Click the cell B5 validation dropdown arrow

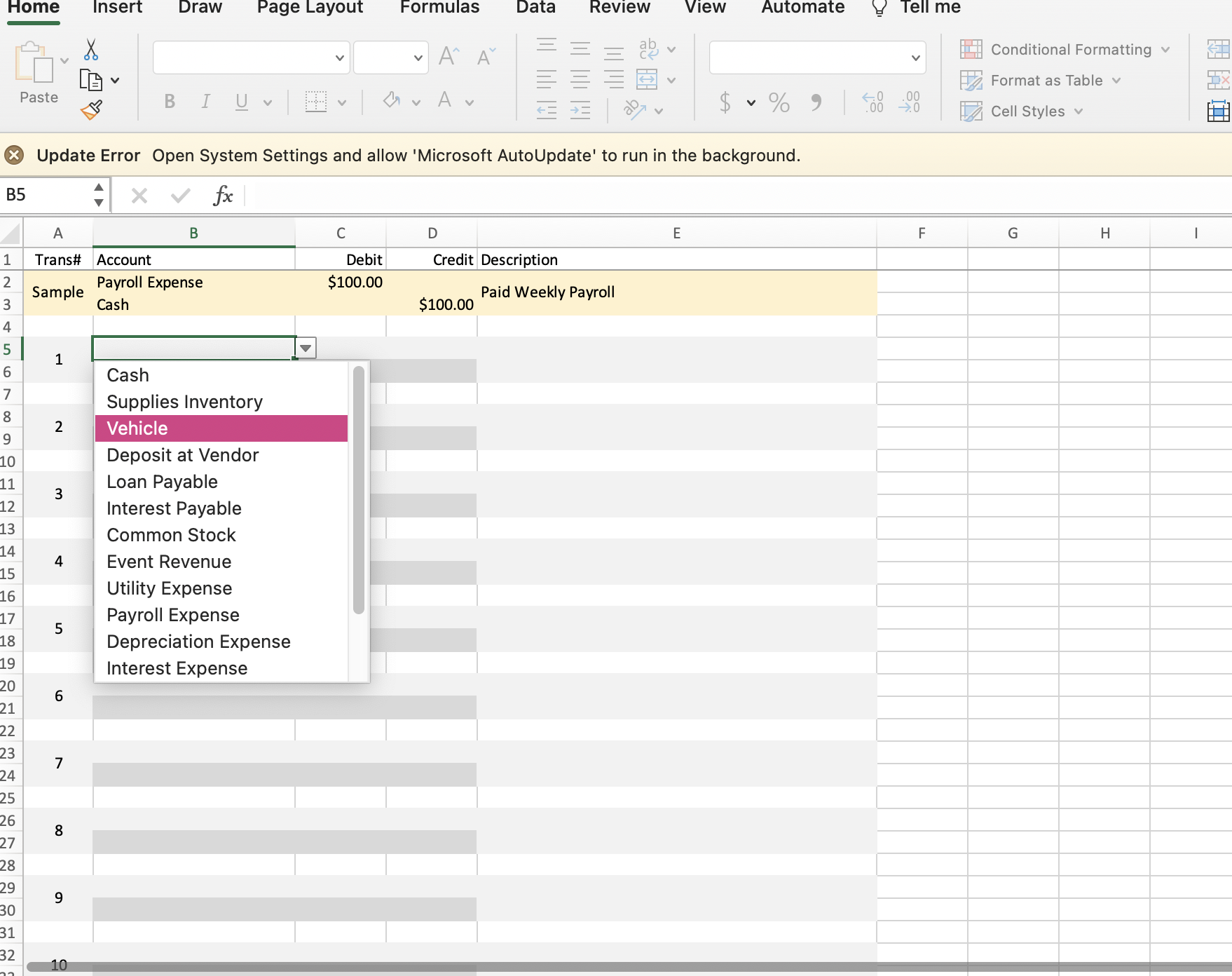[x=306, y=348]
